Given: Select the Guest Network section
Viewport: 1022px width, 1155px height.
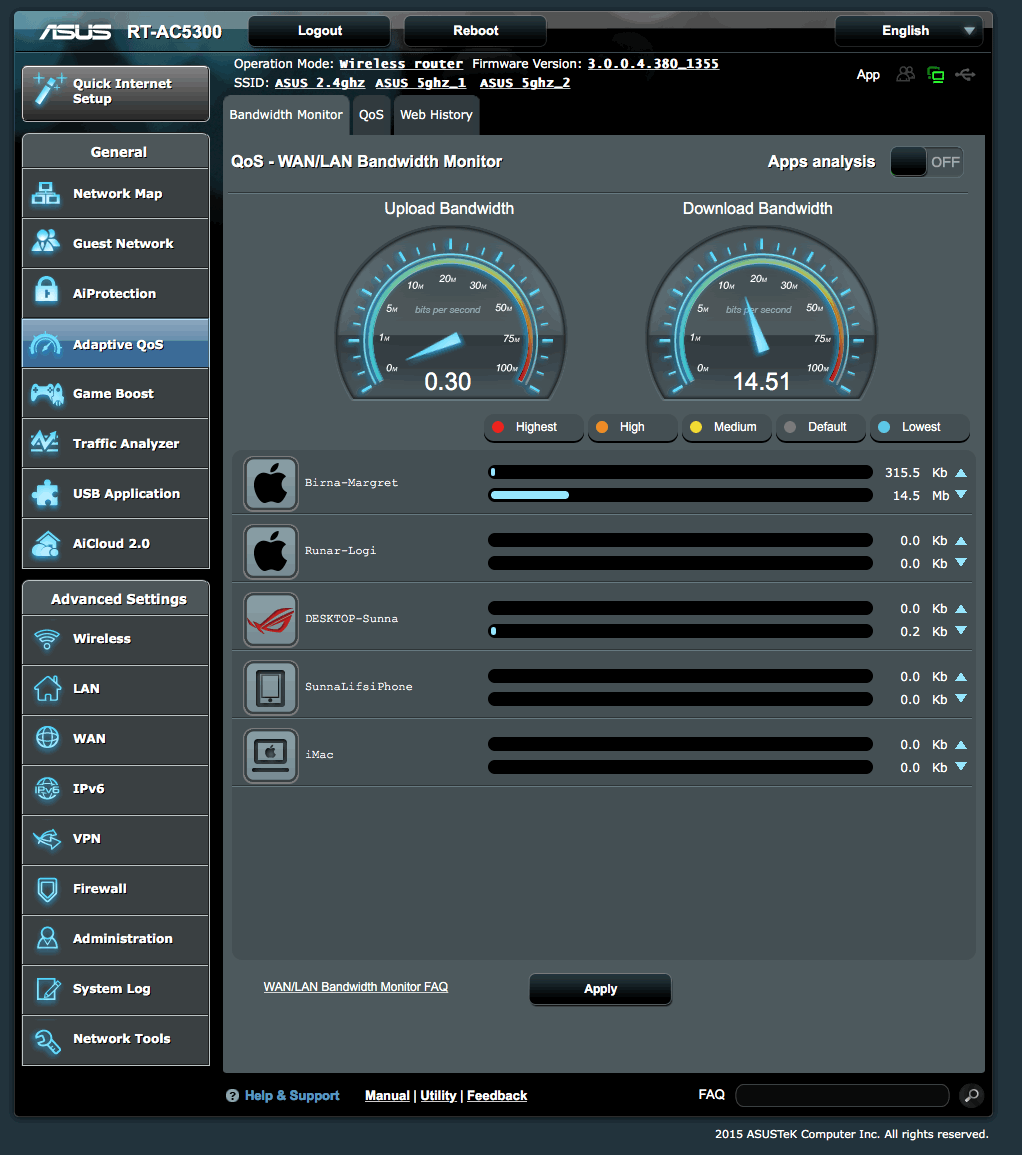Looking at the screenshot, I should (x=115, y=243).
